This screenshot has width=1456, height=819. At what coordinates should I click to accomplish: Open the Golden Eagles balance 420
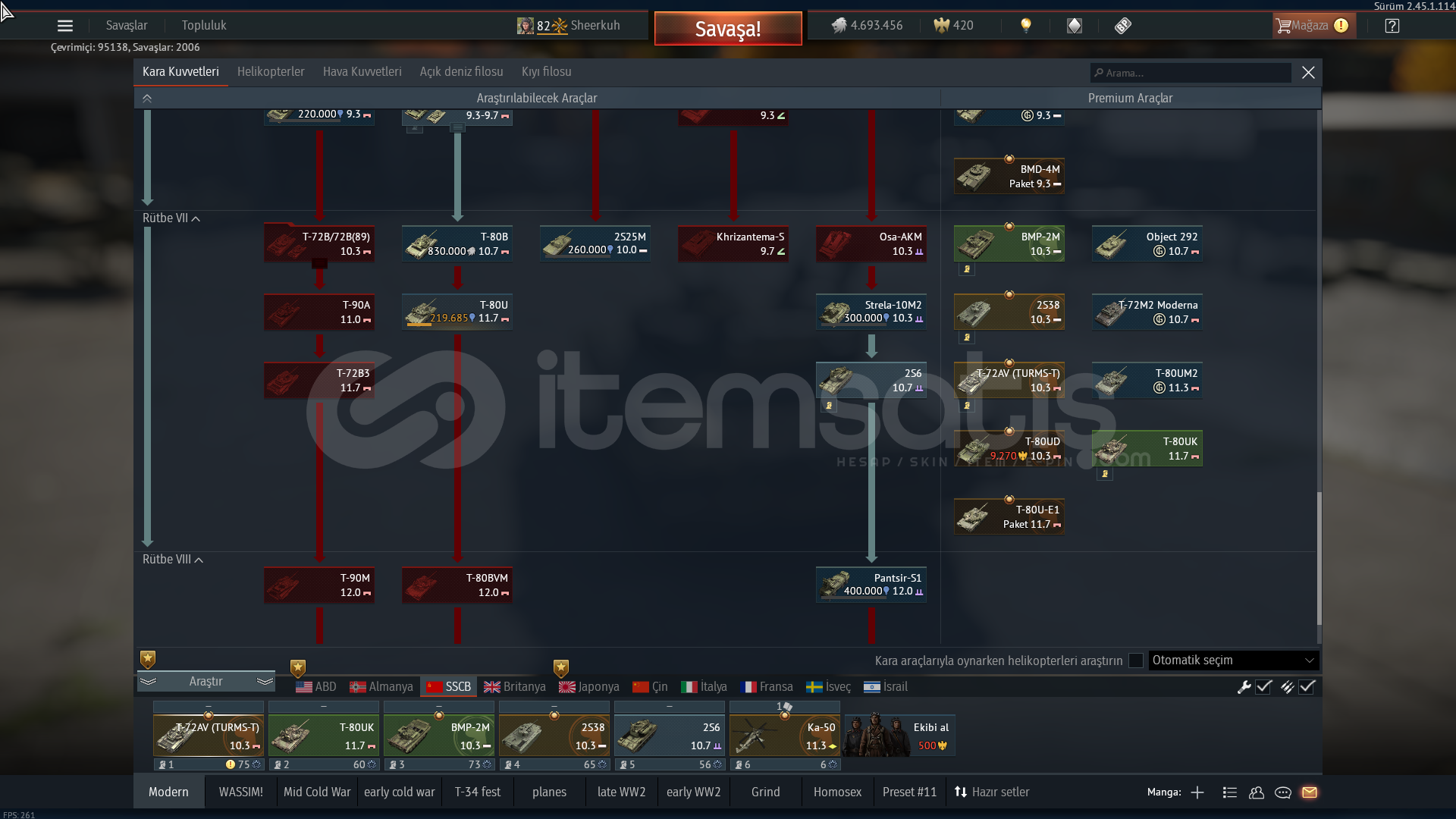click(x=954, y=25)
